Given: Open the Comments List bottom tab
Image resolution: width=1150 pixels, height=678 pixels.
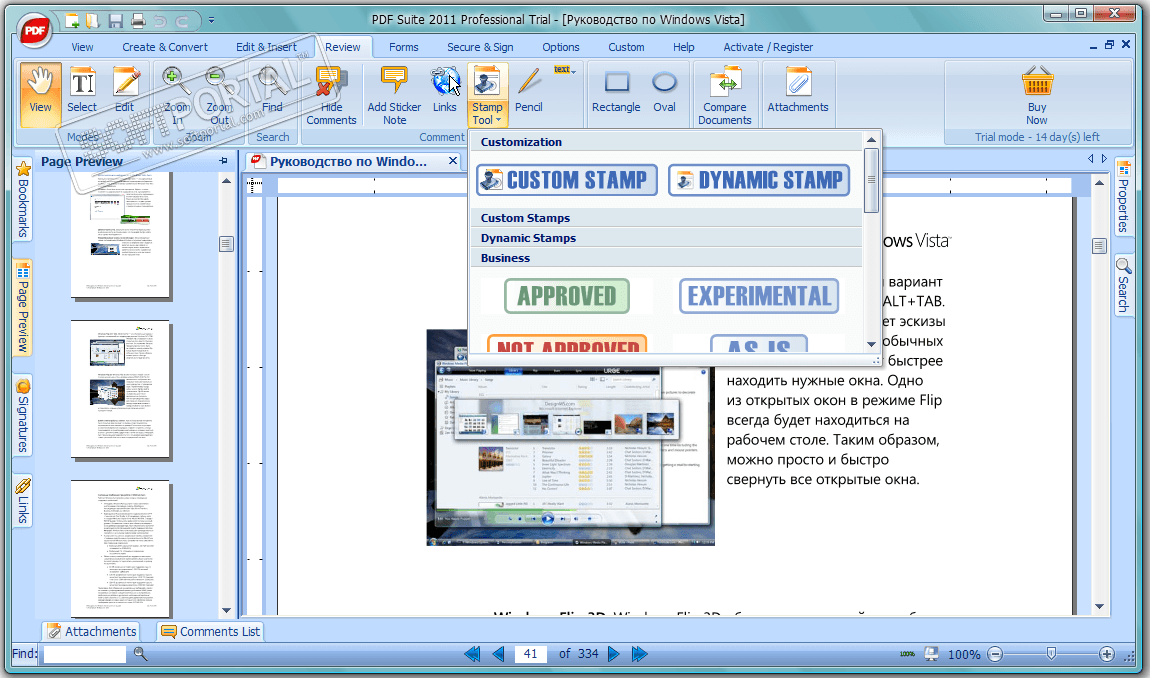Looking at the screenshot, I should point(210,631).
